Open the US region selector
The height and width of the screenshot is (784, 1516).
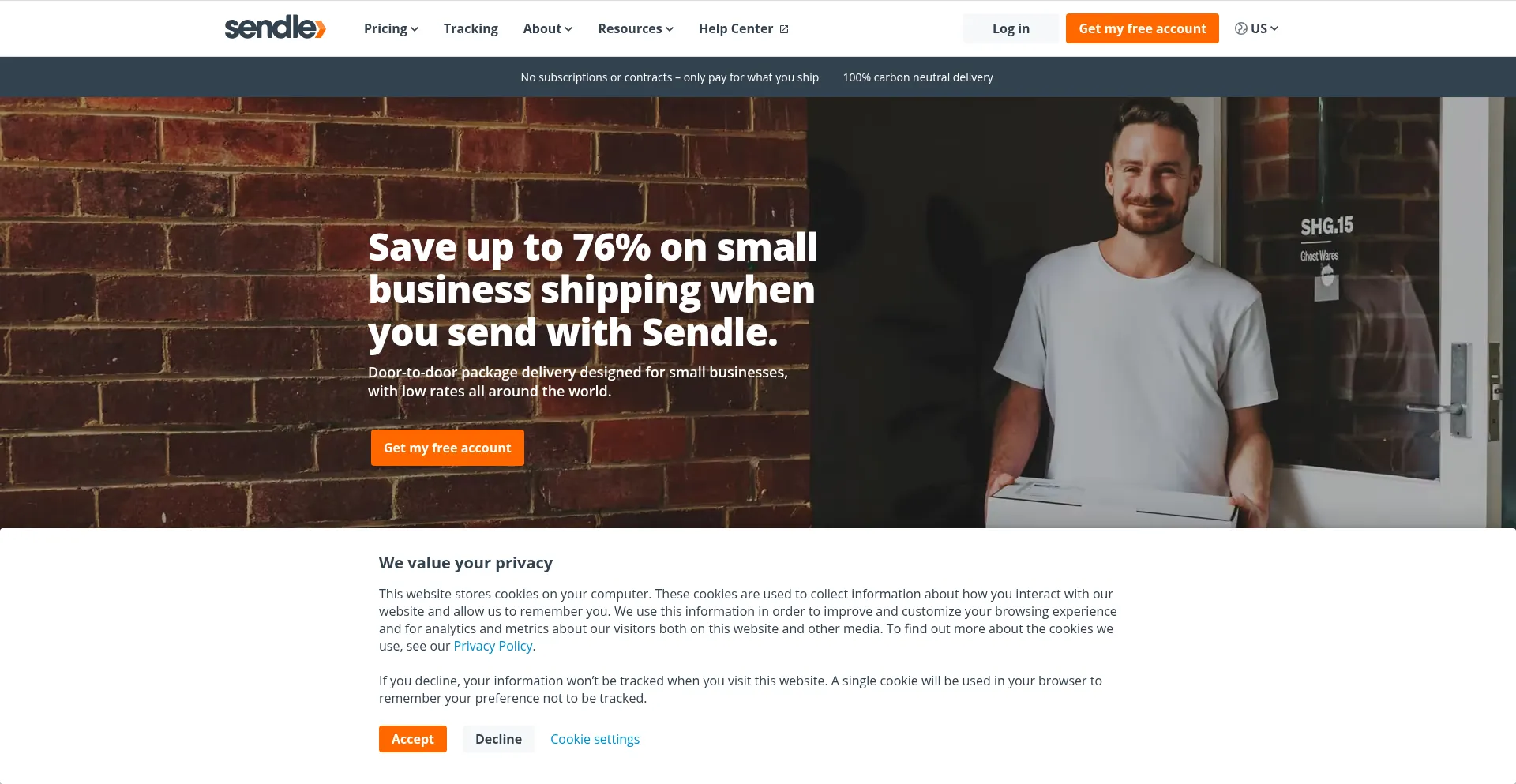click(1256, 28)
